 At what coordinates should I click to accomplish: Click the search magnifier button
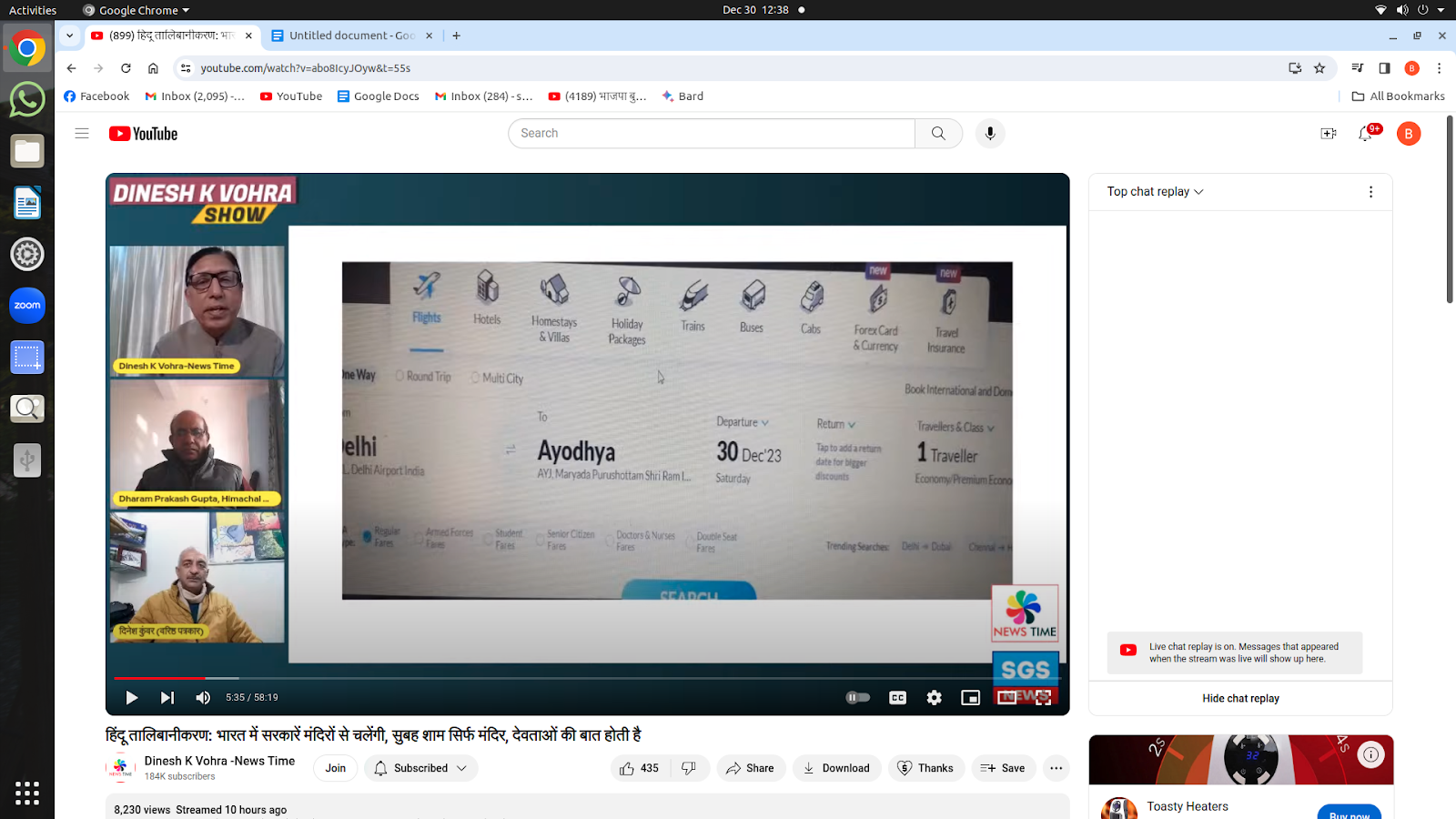(938, 134)
